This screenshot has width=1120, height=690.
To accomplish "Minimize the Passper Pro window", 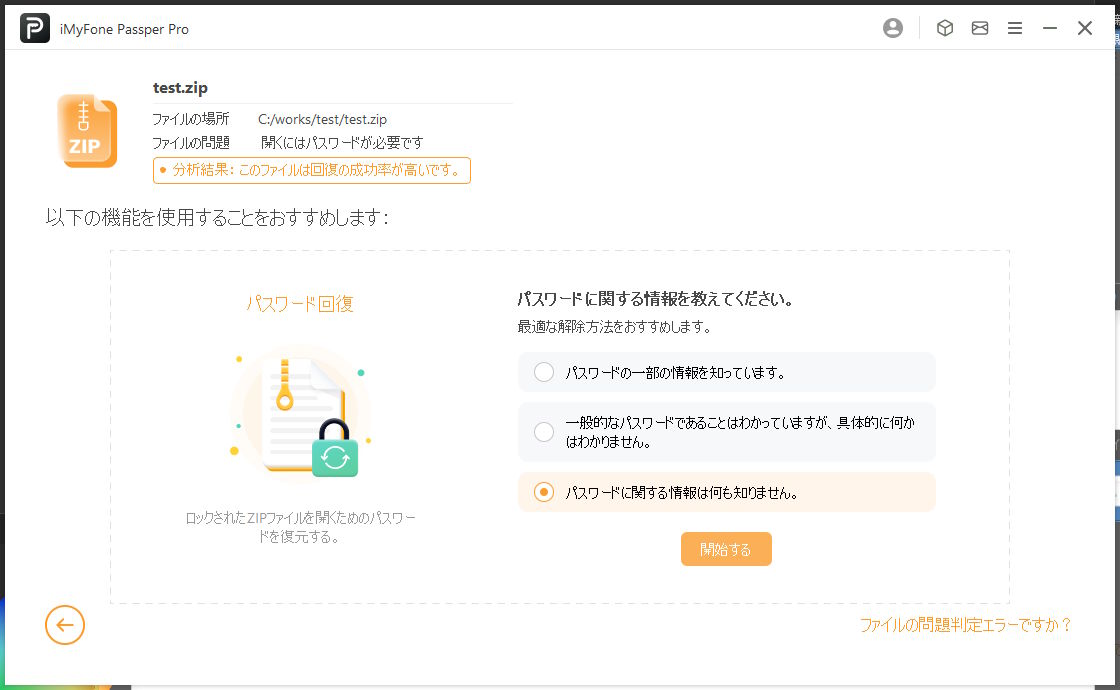I will point(1050,29).
